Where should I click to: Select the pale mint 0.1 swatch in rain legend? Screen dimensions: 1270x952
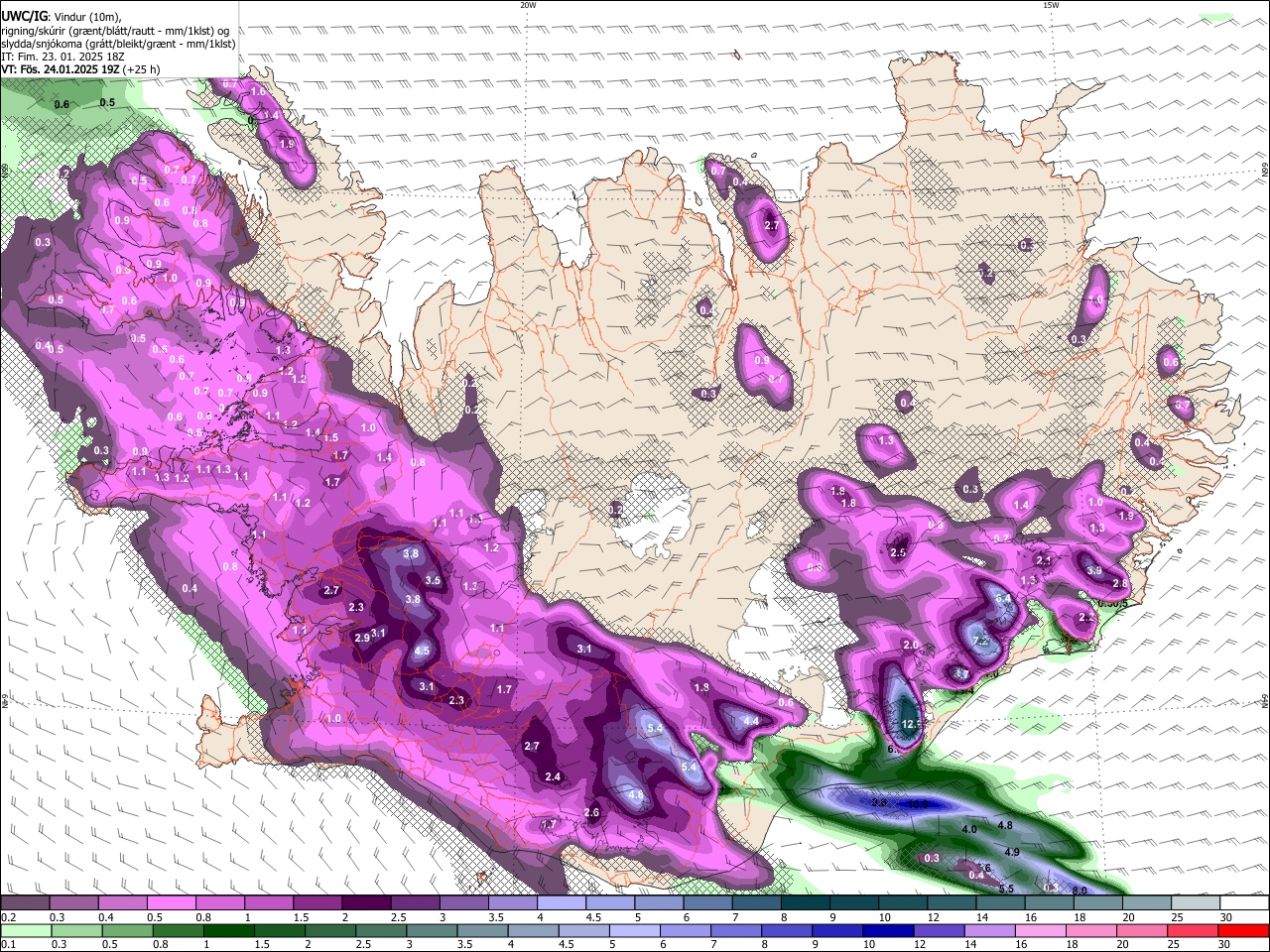tap(27, 930)
